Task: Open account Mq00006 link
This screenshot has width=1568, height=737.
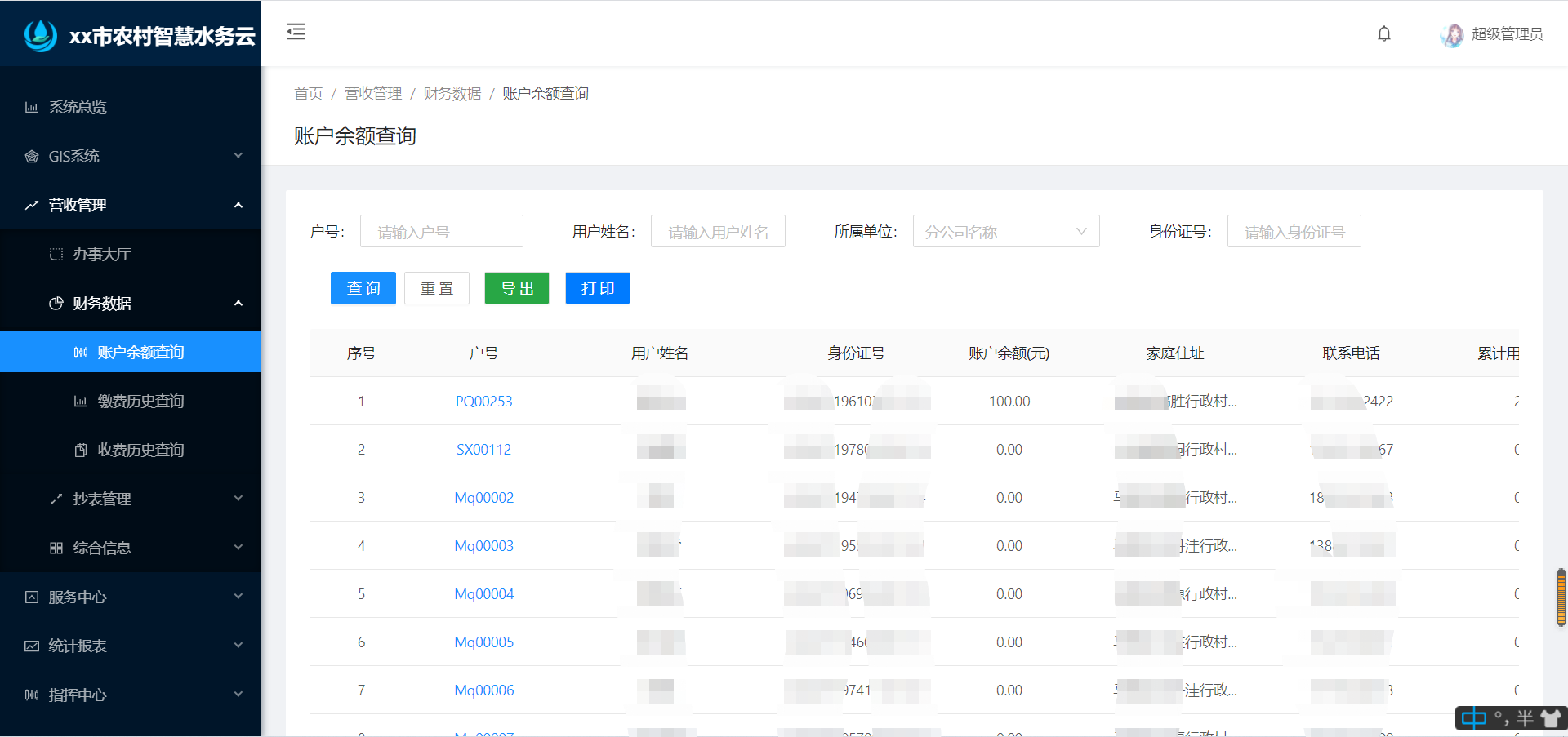Action: click(x=484, y=690)
